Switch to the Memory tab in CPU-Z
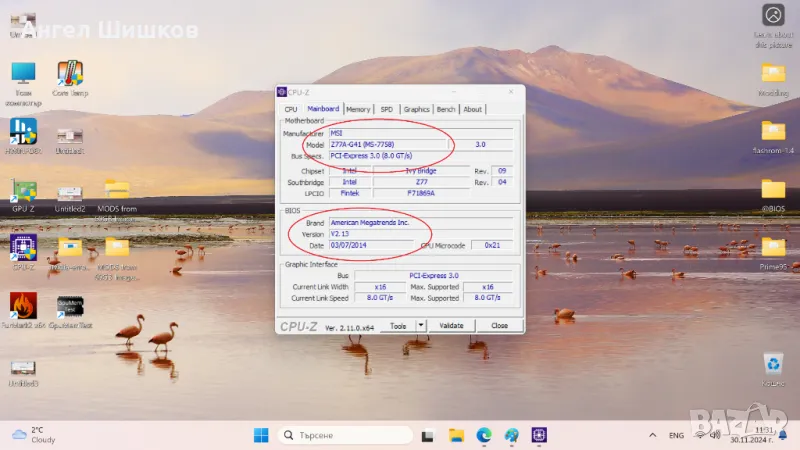The height and width of the screenshot is (450, 800). tap(358, 109)
